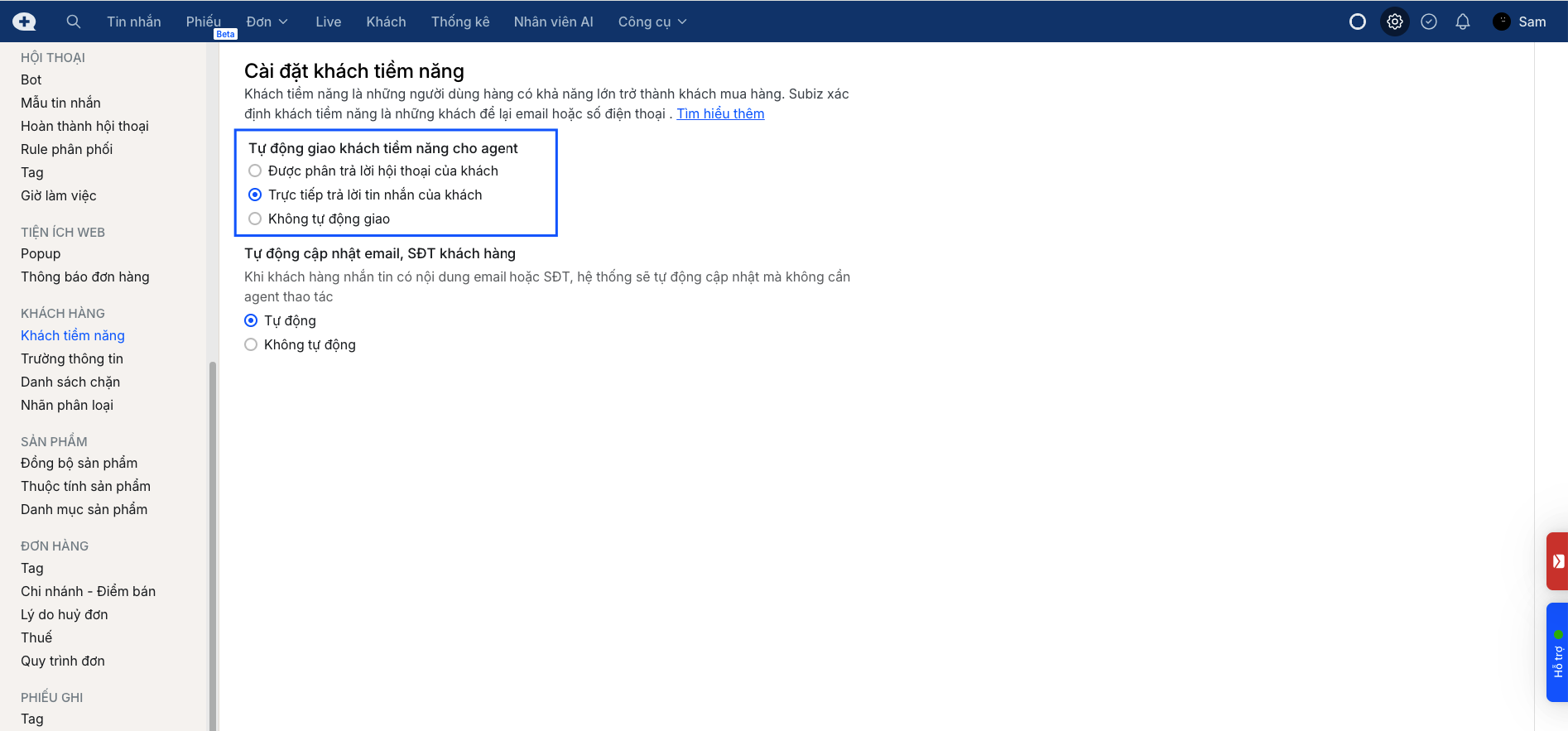Choose 'Không tự động' radio option
The width and height of the screenshot is (1568, 731).
point(251,344)
